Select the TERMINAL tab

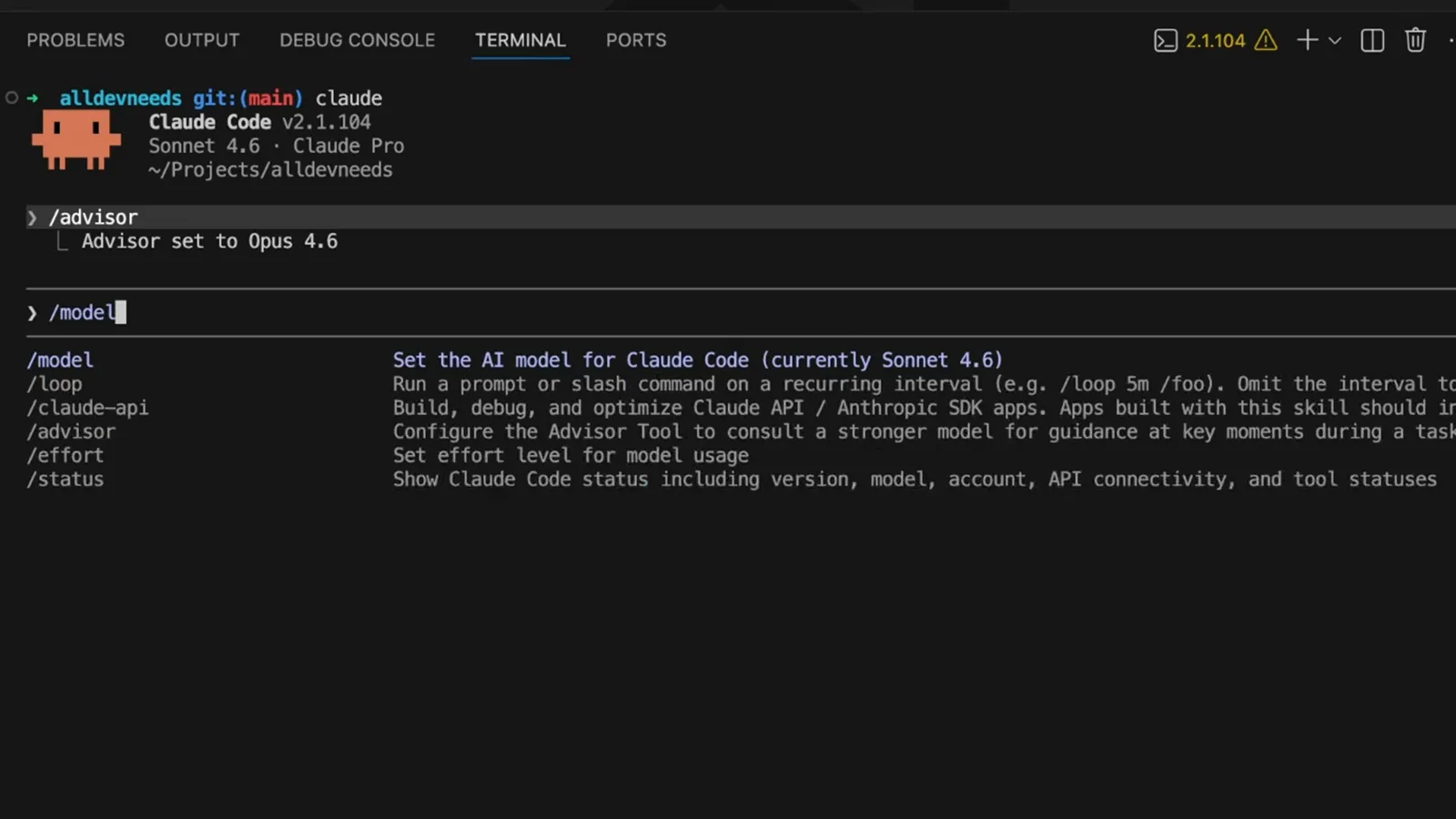click(x=521, y=40)
